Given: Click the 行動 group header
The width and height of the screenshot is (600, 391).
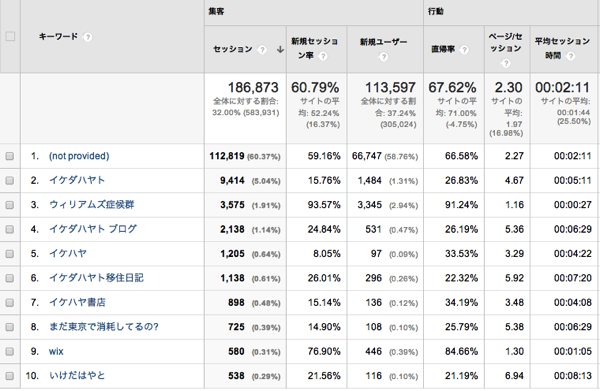Looking at the screenshot, I should pyautogui.click(x=435, y=11).
